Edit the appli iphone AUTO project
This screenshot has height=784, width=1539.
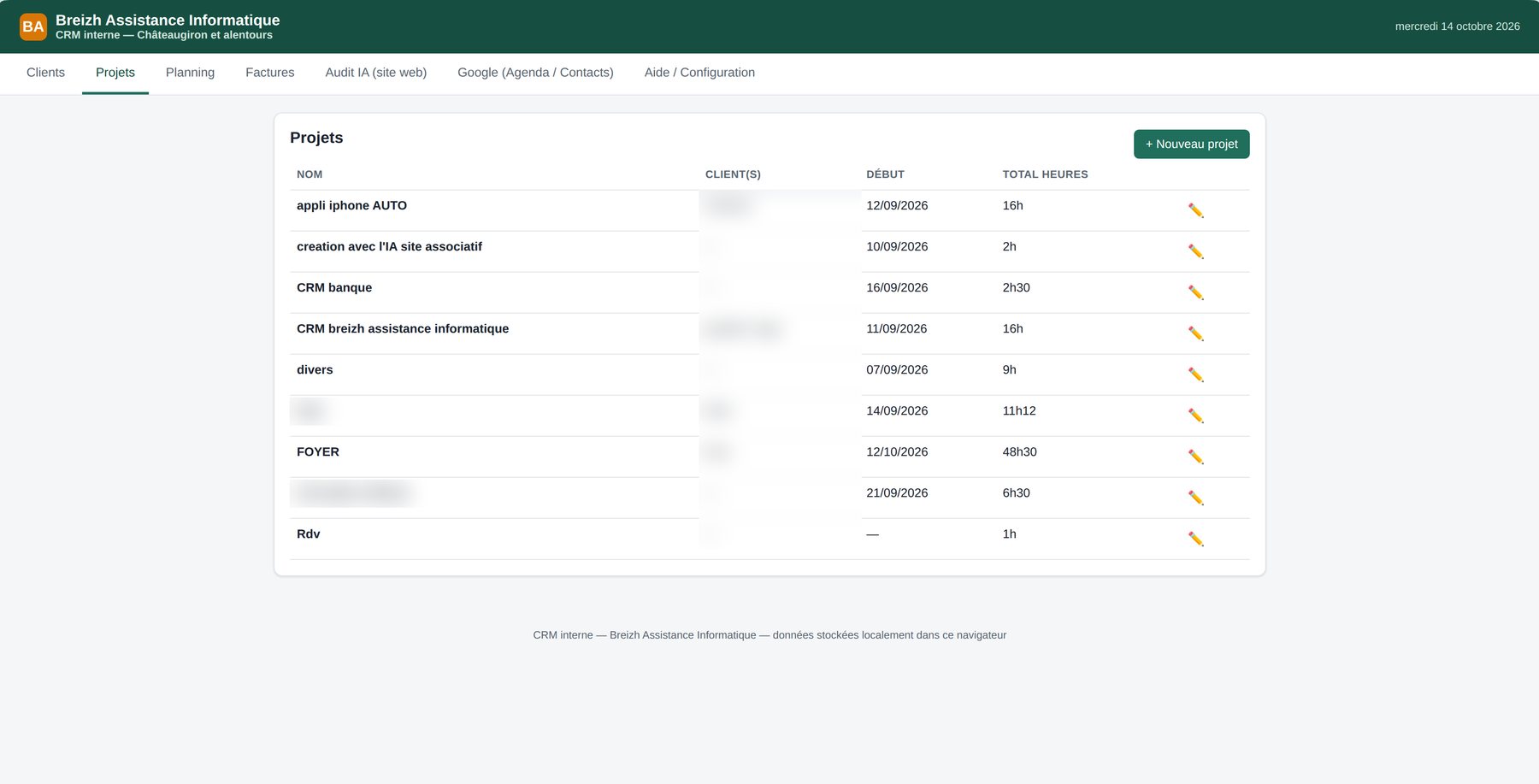pyautogui.click(x=1195, y=210)
